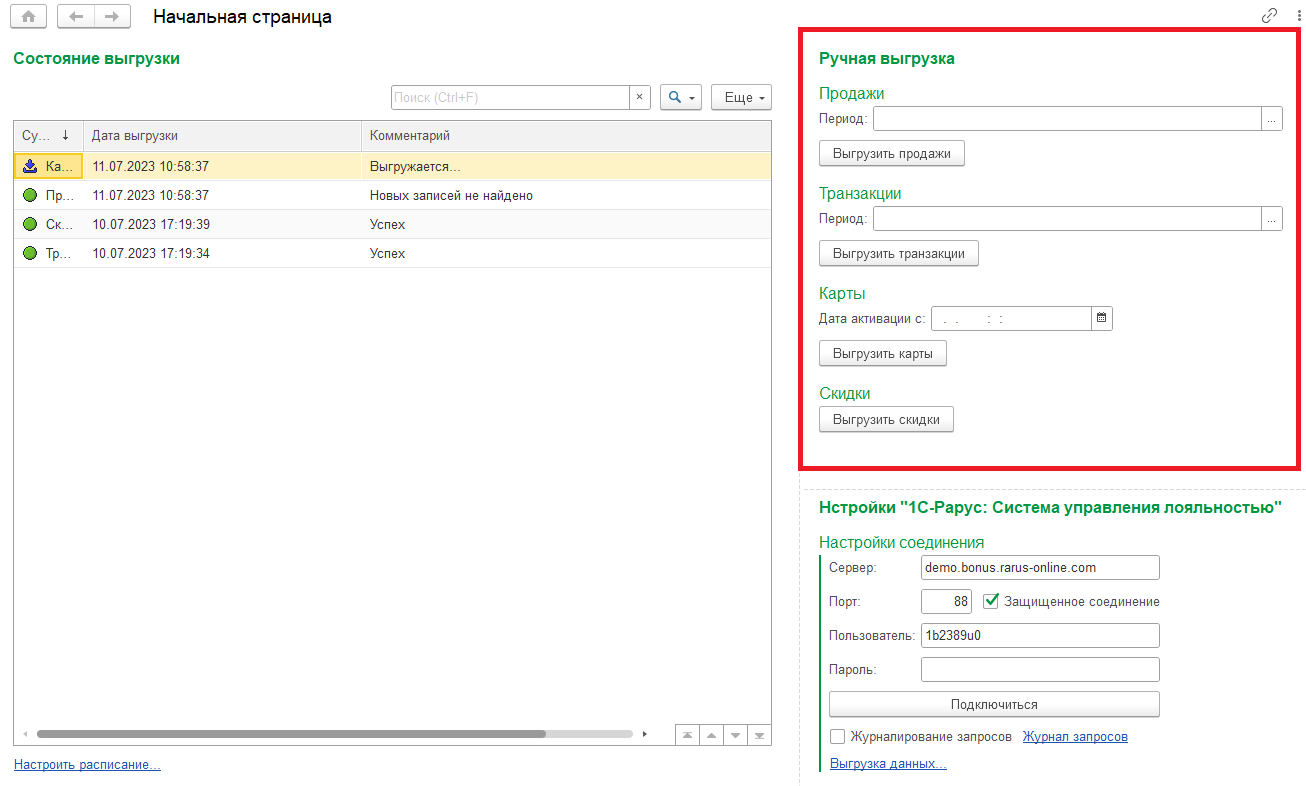Click green status circle of 17:19:34 row
The width and height of the screenshot is (1306, 786).
30,253
